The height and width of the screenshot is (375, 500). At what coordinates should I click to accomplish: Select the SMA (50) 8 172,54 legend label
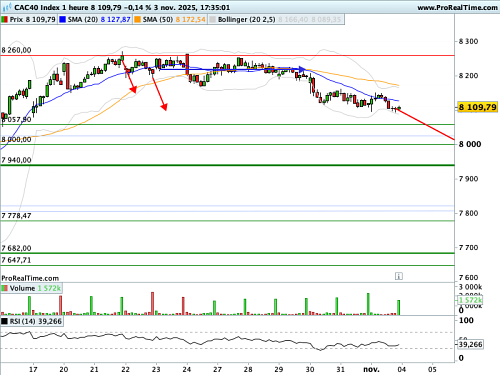tap(174, 20)
